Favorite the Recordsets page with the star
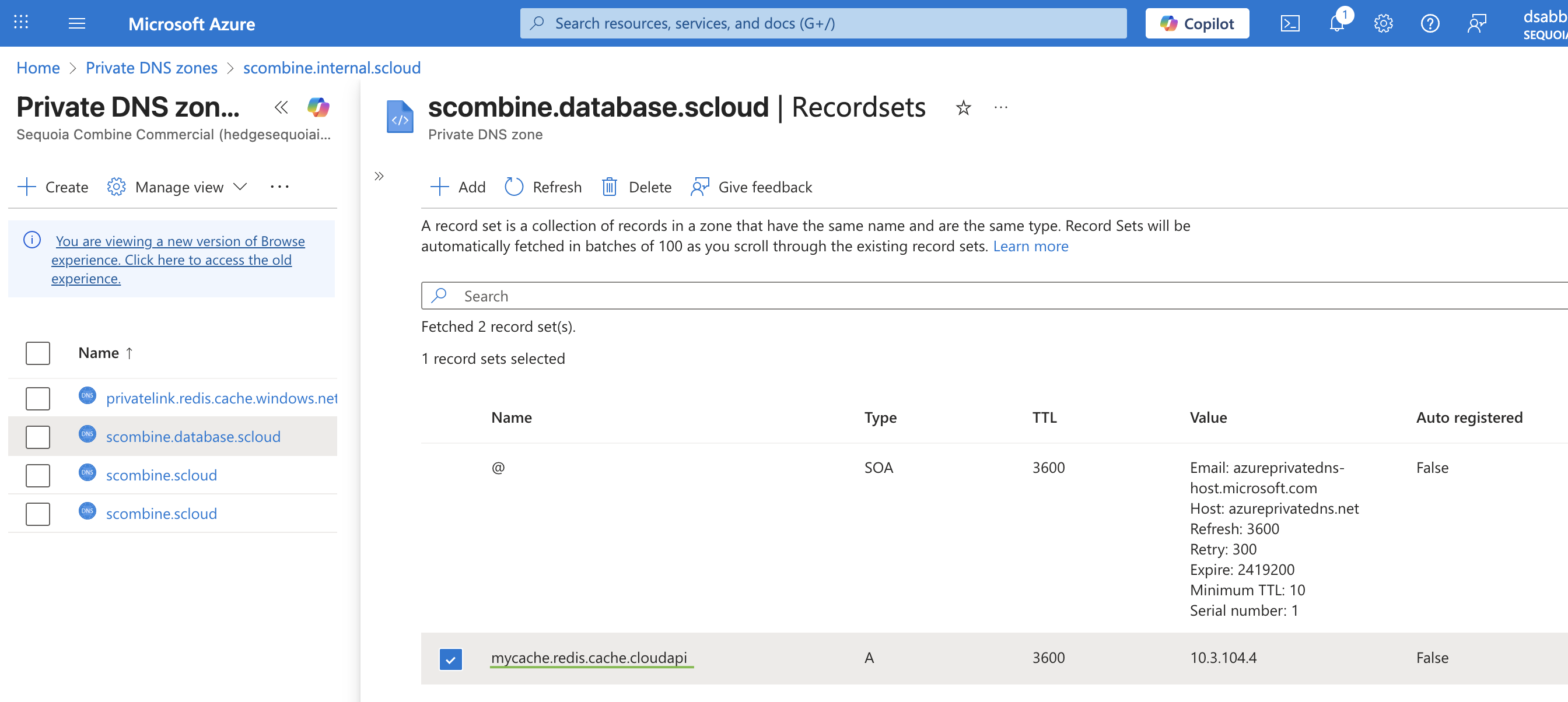The image size is (1568, 702). [x=964, y=108]
